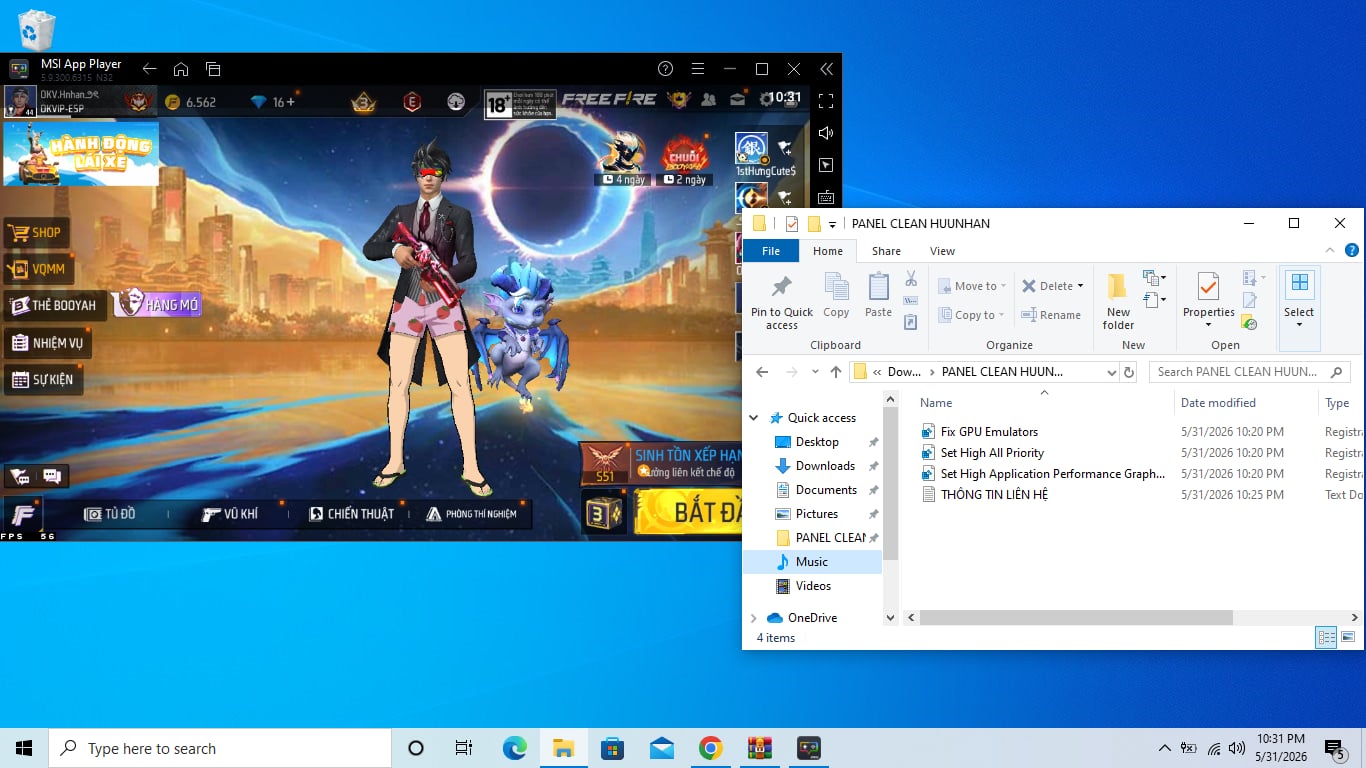Open THẺ BOOYAH in Free Fire
This screenshot has height=768, width=1366.
pyautogui.click(x=54, y=305)
